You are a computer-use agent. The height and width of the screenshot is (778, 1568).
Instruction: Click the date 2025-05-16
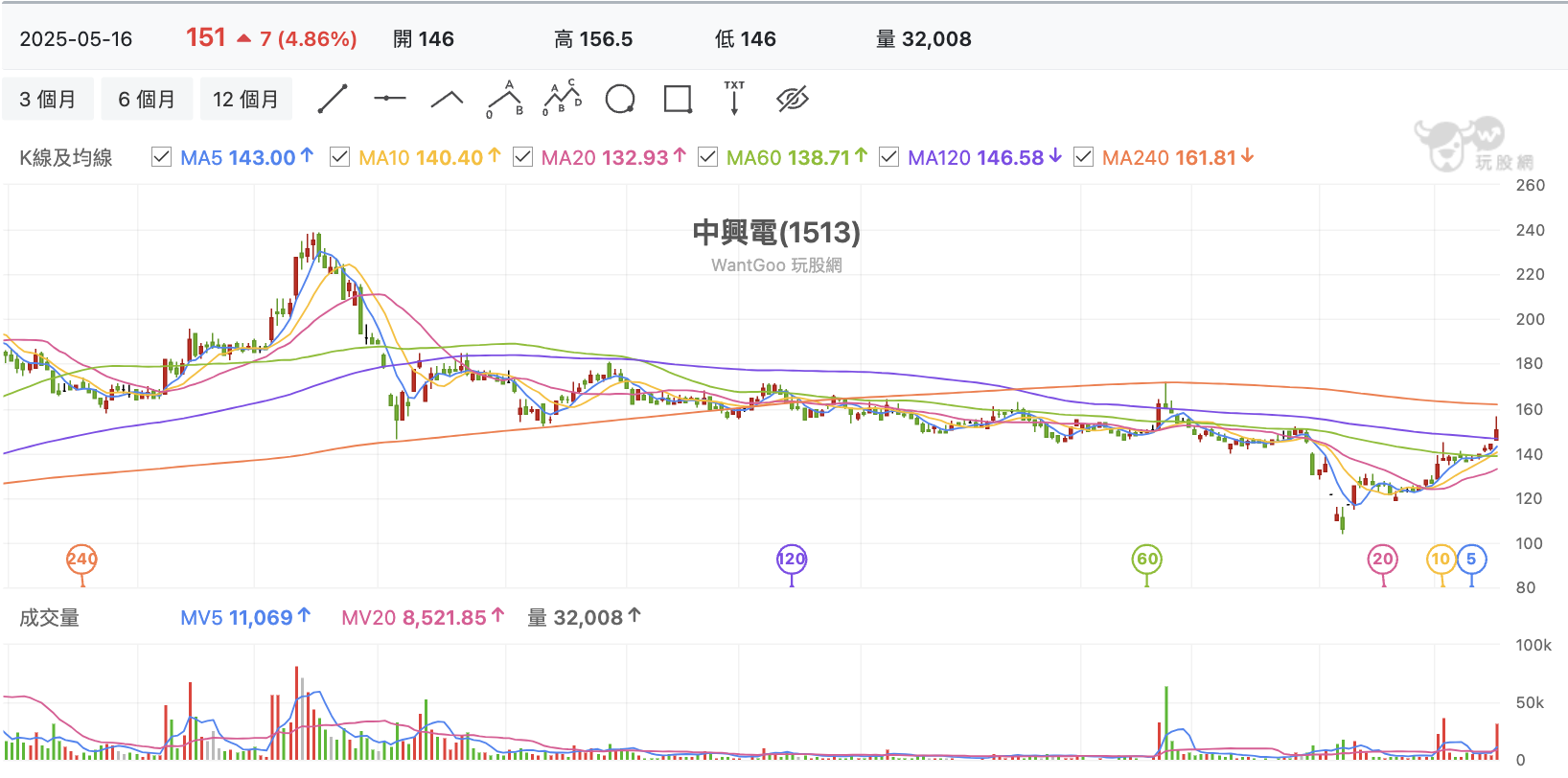pyautogui.click(x=76, y=39)
